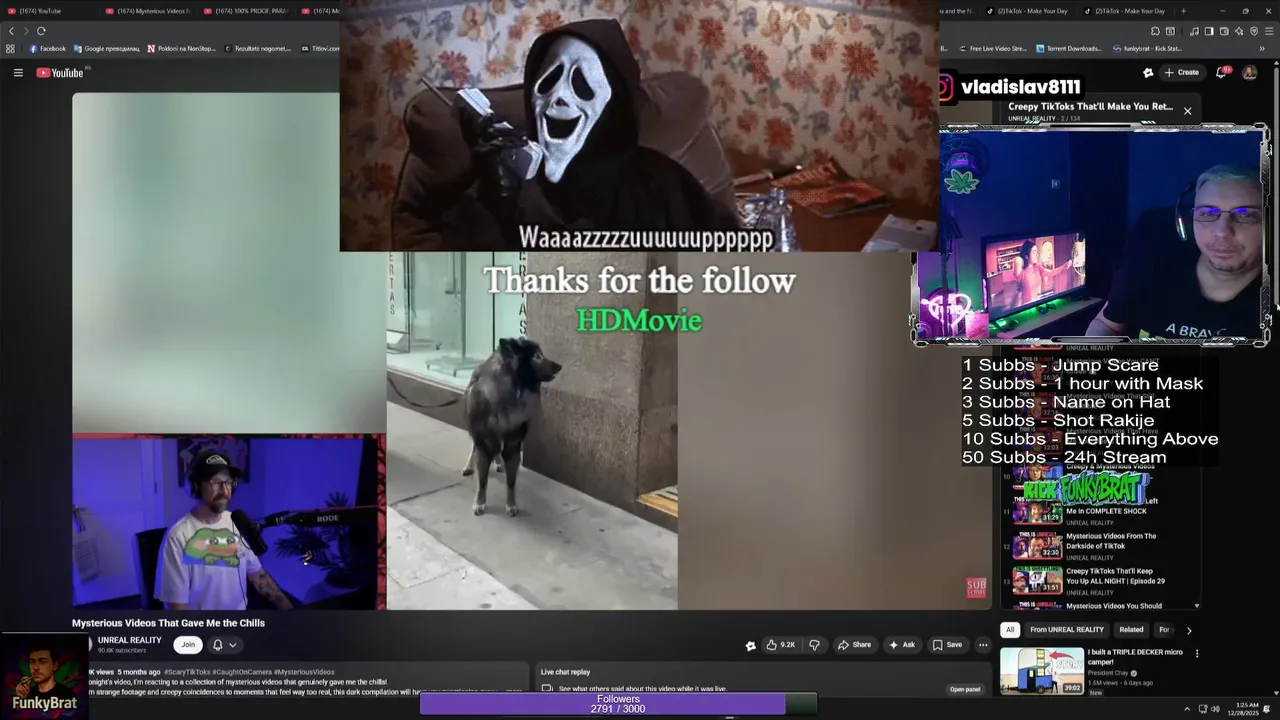Viewport: 1280px width, 720px height.
Task: Toggle the browser sidebar panel icon
Action: tap(1208, 31)
